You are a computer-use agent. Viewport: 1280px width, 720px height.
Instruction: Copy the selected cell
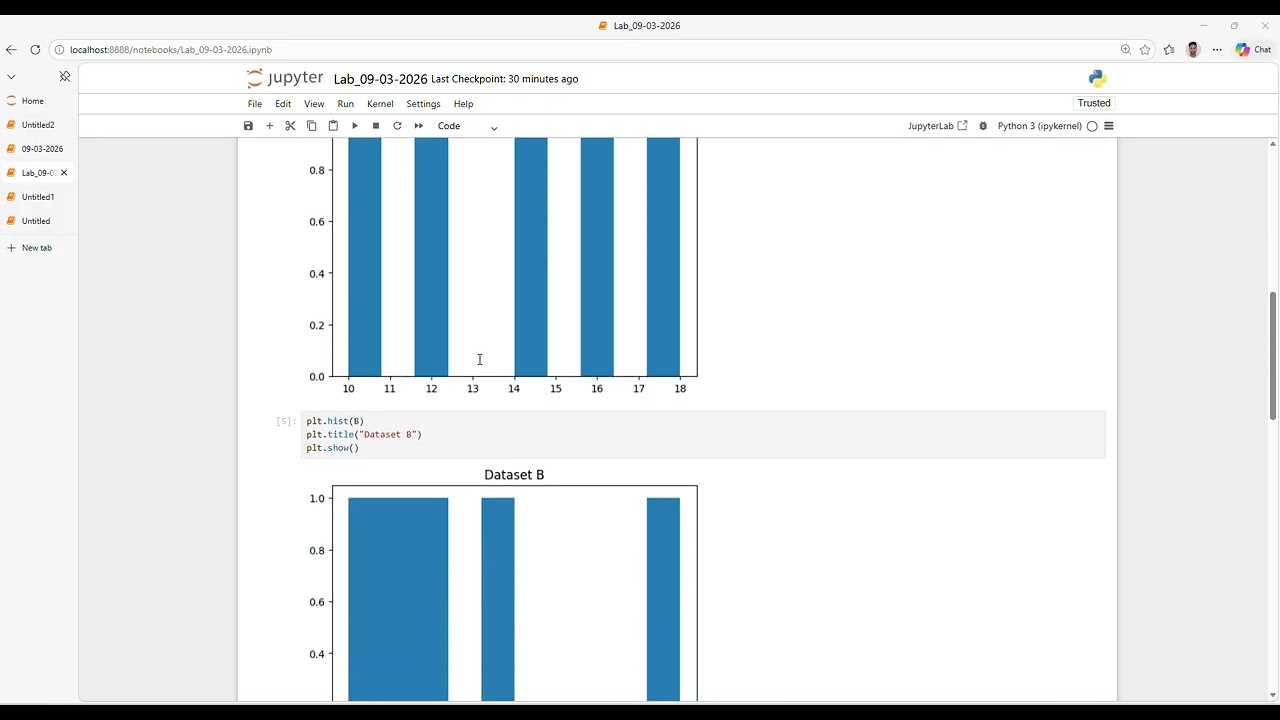311,126
